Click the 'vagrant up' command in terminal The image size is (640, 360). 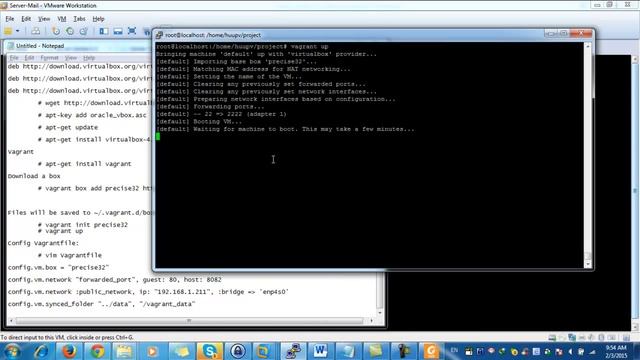click(x=309, y=47)
